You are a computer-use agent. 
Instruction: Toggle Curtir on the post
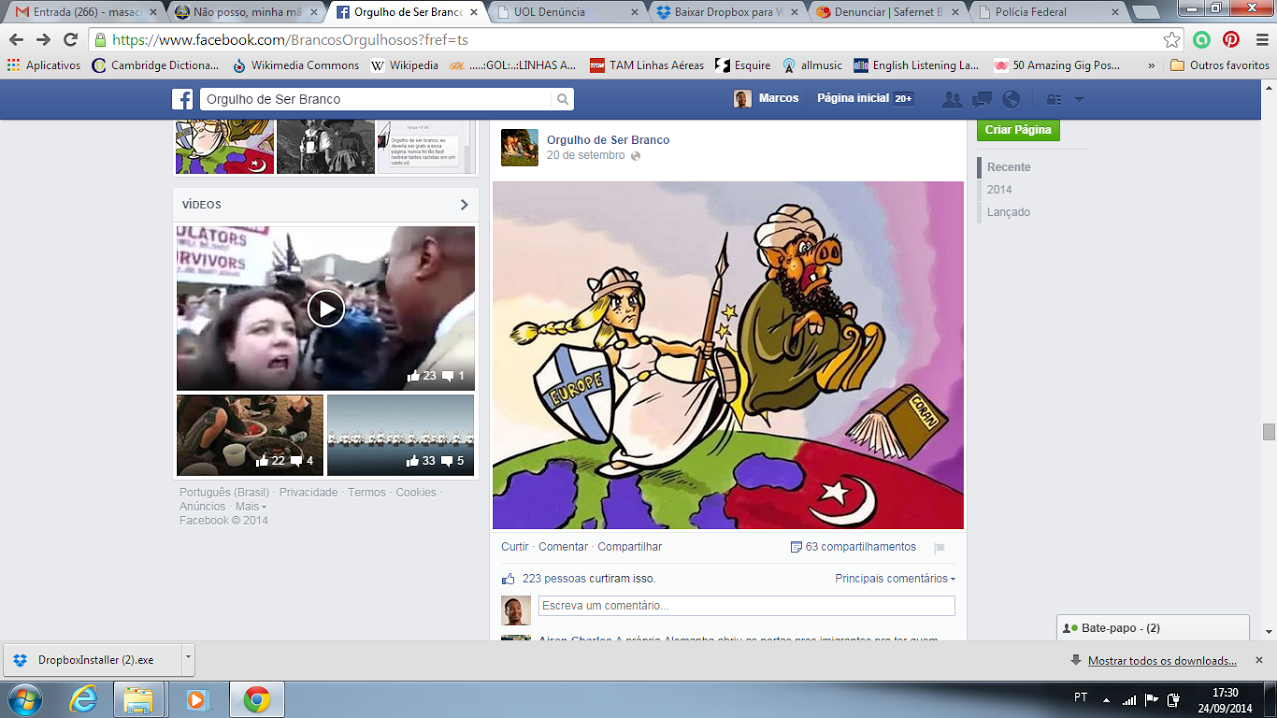tap(514, 547)
